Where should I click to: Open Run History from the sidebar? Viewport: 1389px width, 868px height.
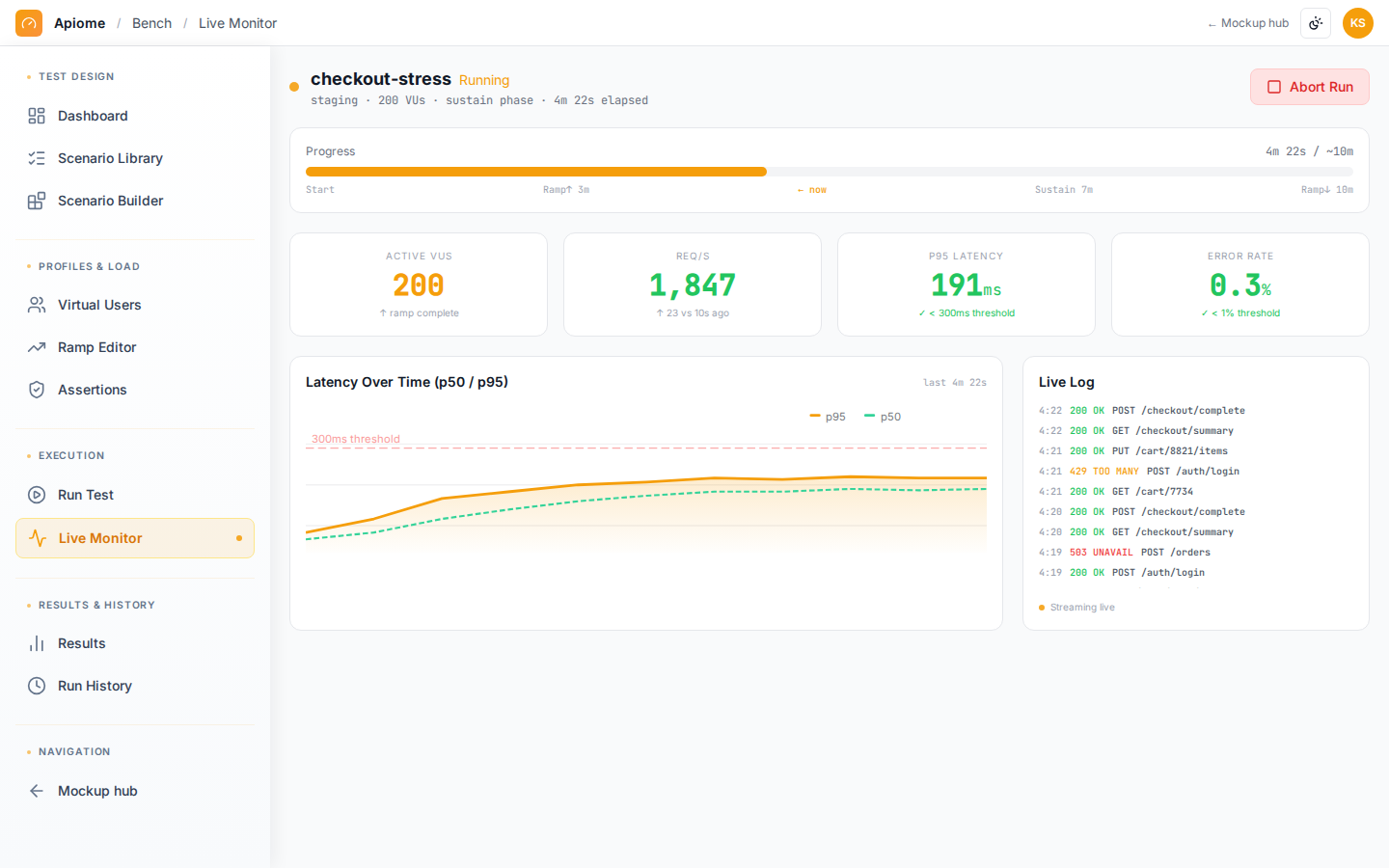[135, 686]
